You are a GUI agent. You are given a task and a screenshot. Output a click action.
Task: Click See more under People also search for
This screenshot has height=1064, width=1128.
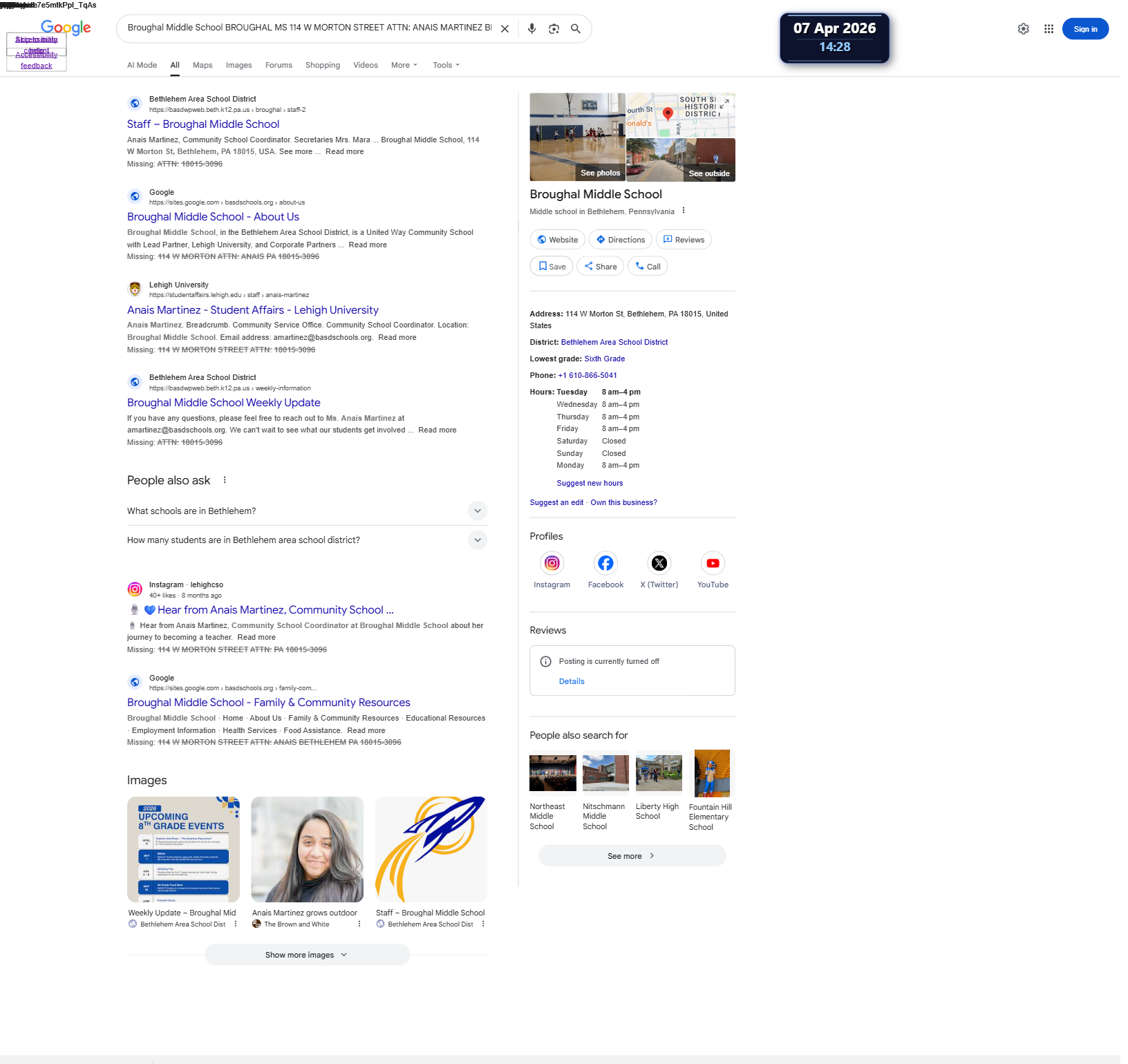(x=632, y=856)
